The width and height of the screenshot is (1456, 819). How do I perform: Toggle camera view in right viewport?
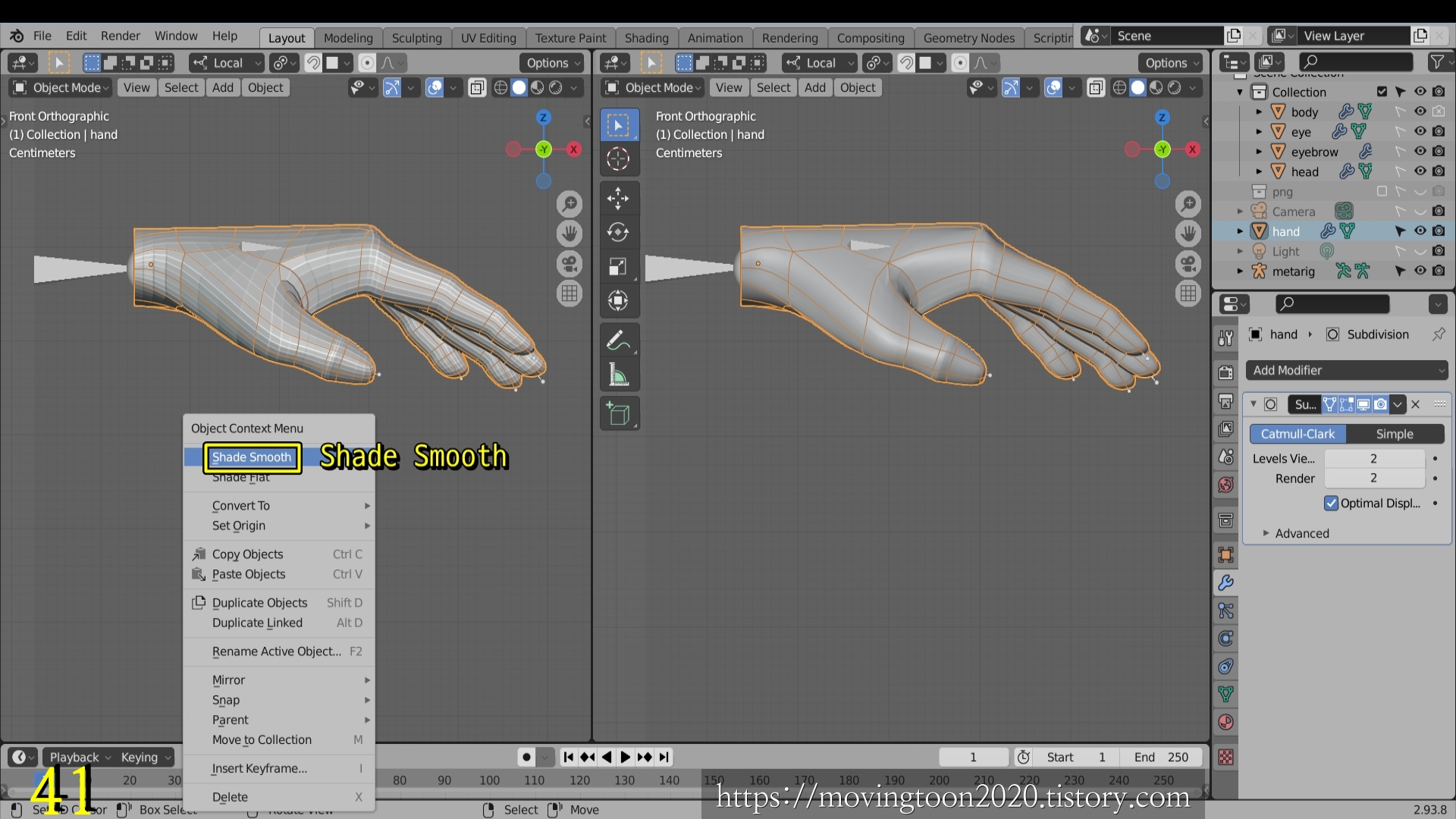(x=1188, y=264)
